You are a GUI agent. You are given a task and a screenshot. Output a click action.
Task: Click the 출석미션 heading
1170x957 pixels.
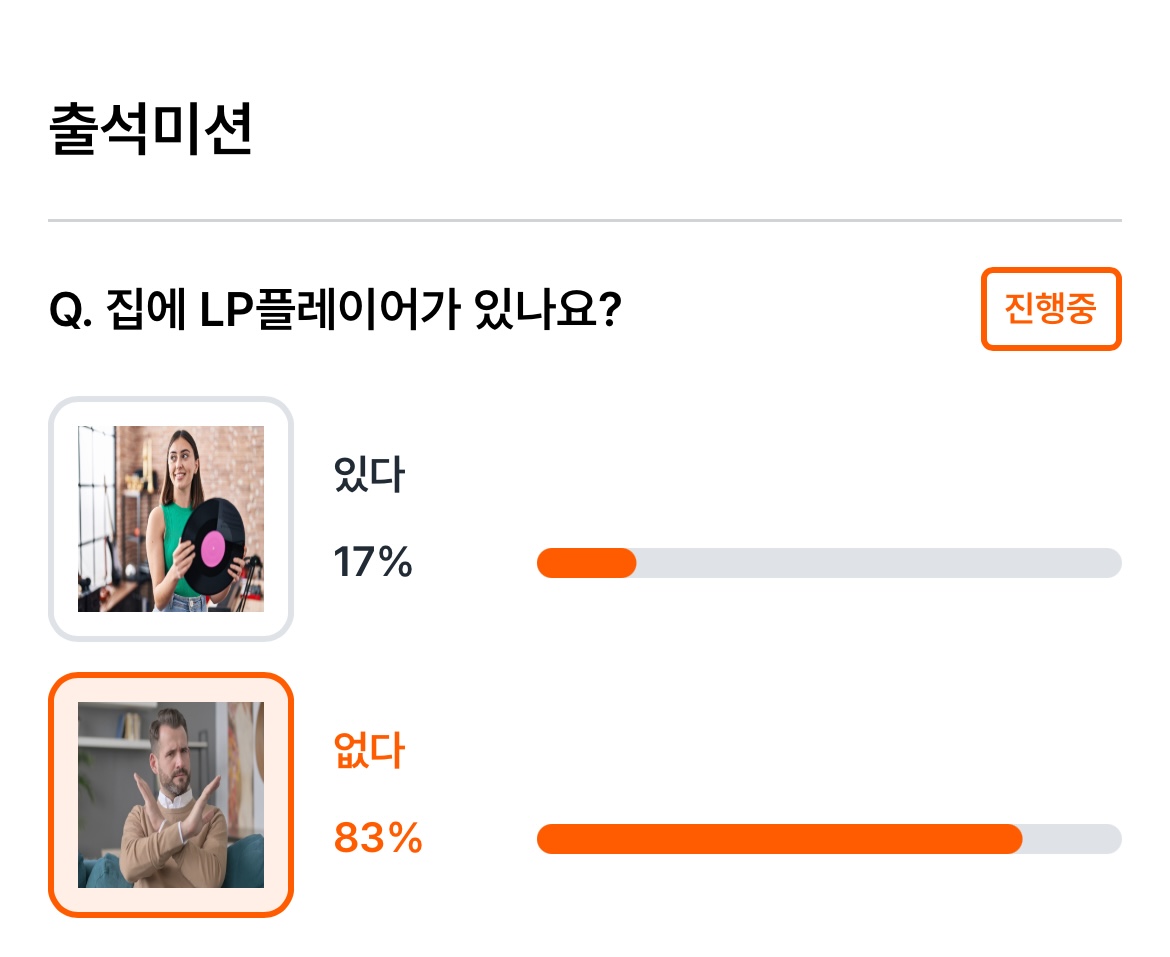tap(150, 129)
